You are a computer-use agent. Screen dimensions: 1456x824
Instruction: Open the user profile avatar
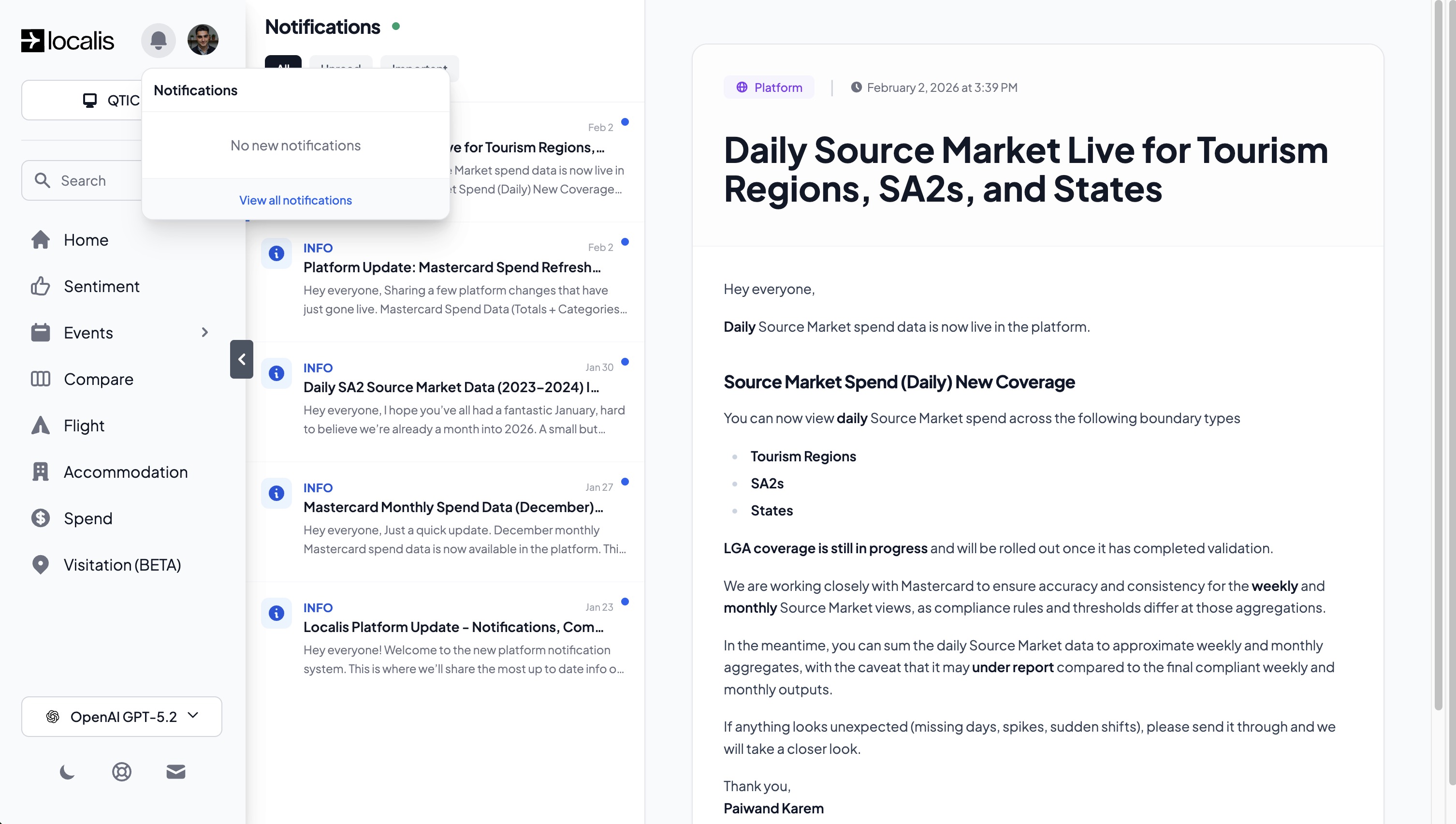click(x=203, y=40)
